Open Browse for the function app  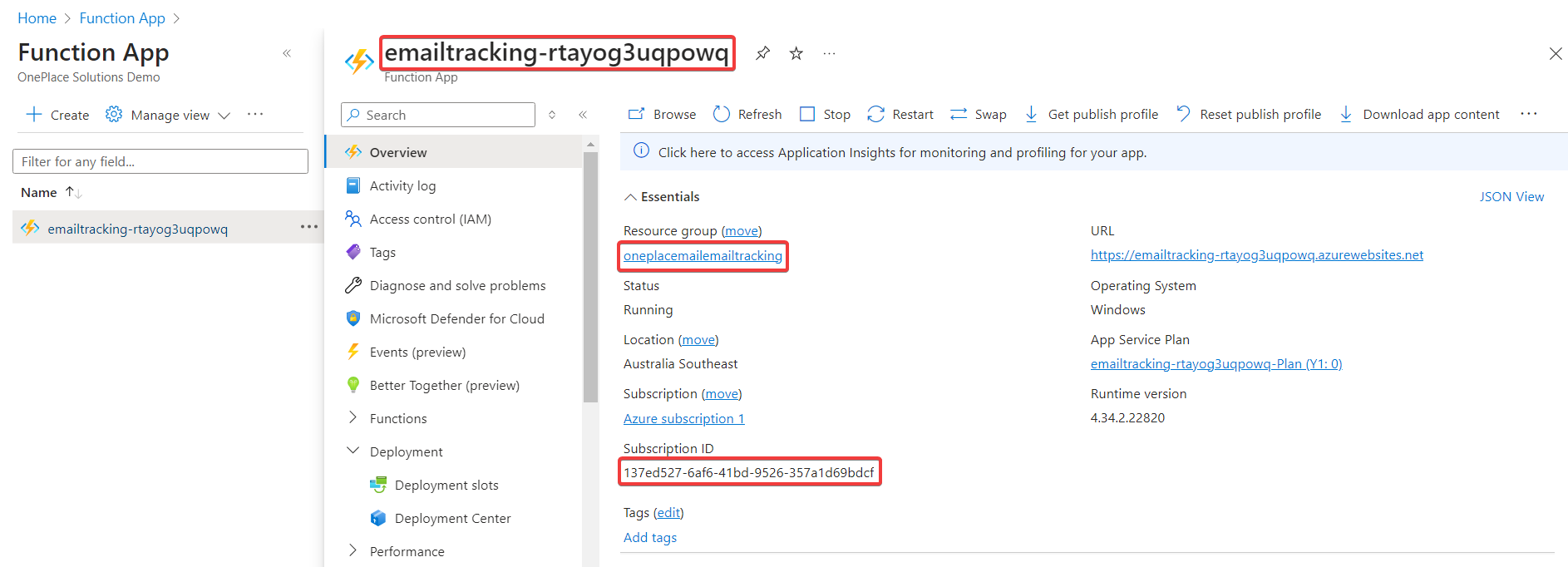pos(662,114)
